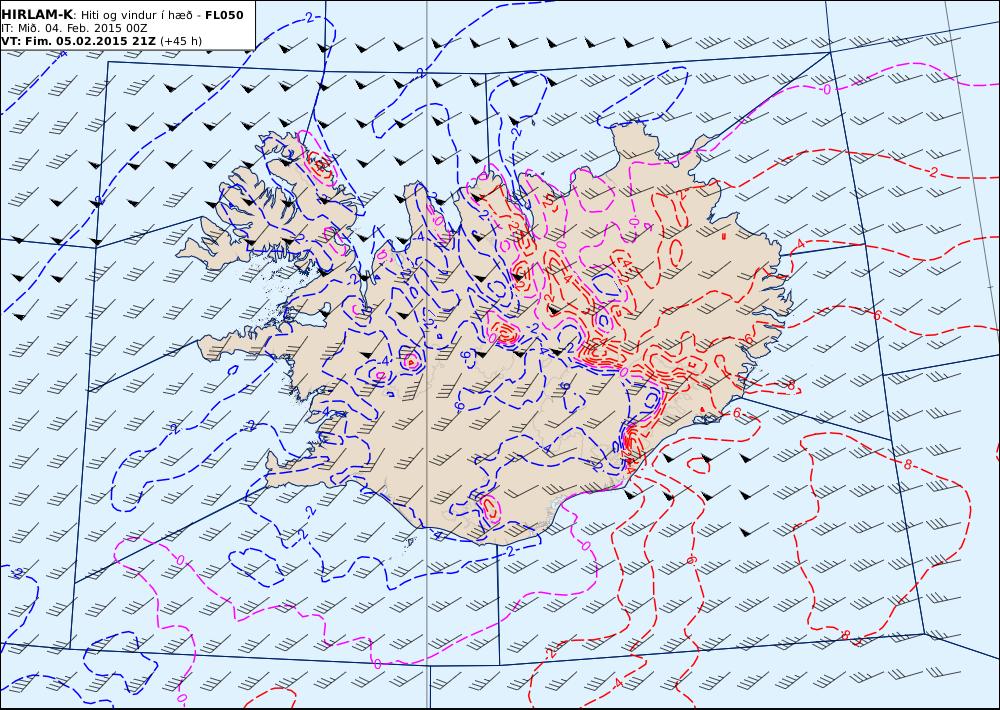This screenshot has height=710, width=1000.
Task: Click the "Hiti og vindur í hæð" title text
Action: [x=136, y=15]
